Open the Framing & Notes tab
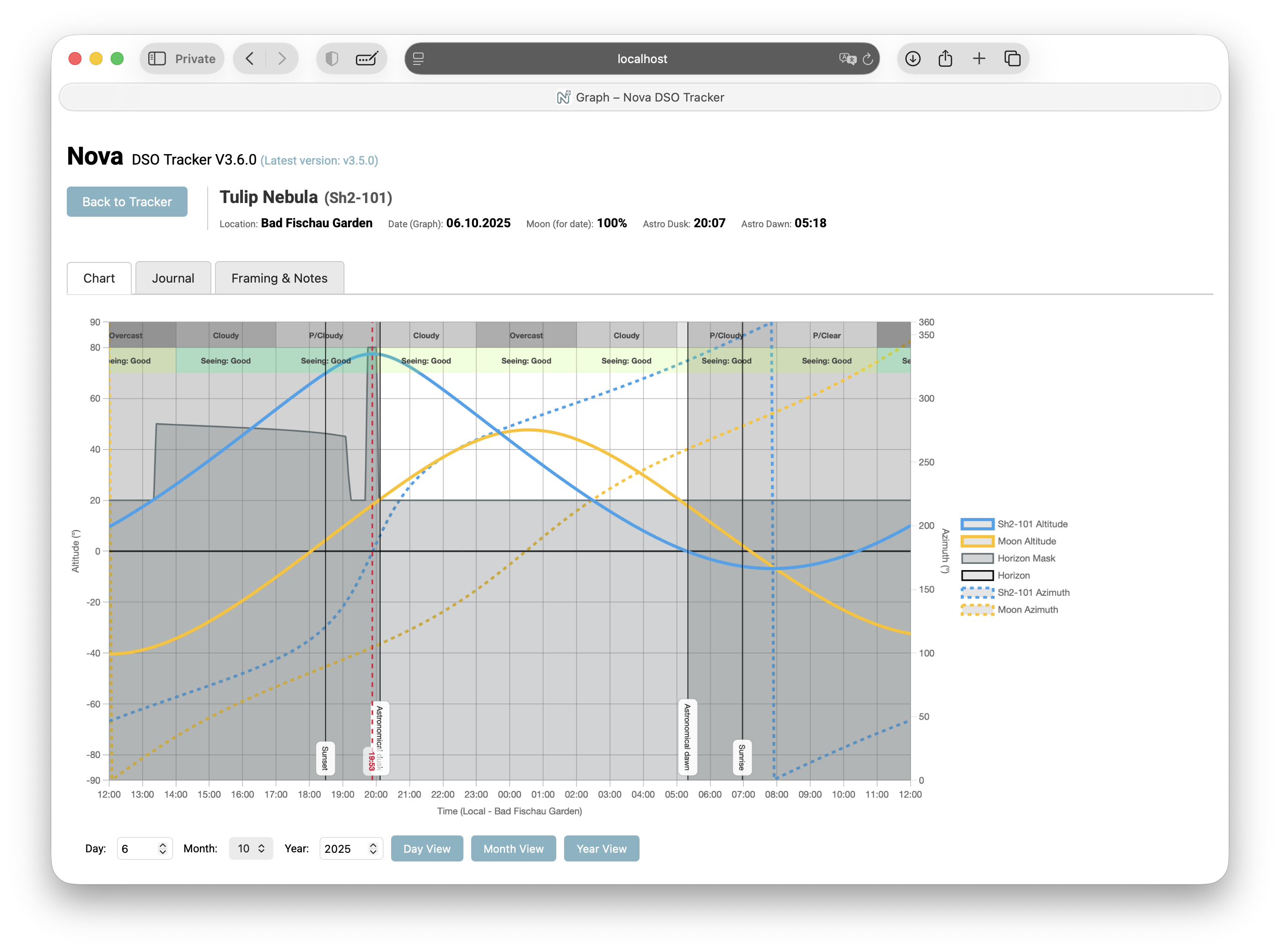Screen dimensions: 1280x952 pyautogui.click(x=279, y=278)
